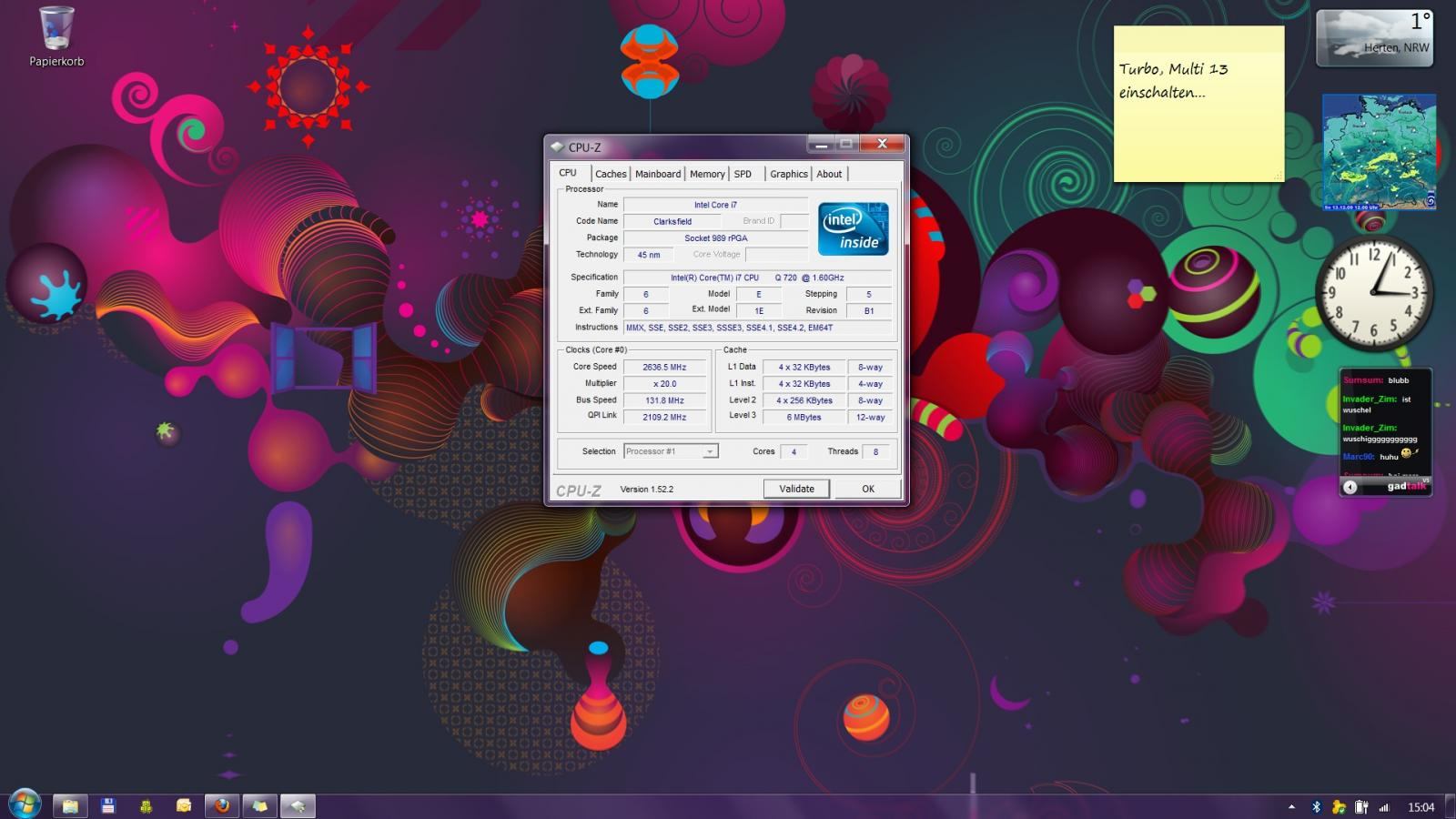Switch to the Caches tab
1456x819 pixels.
point(611,174)
